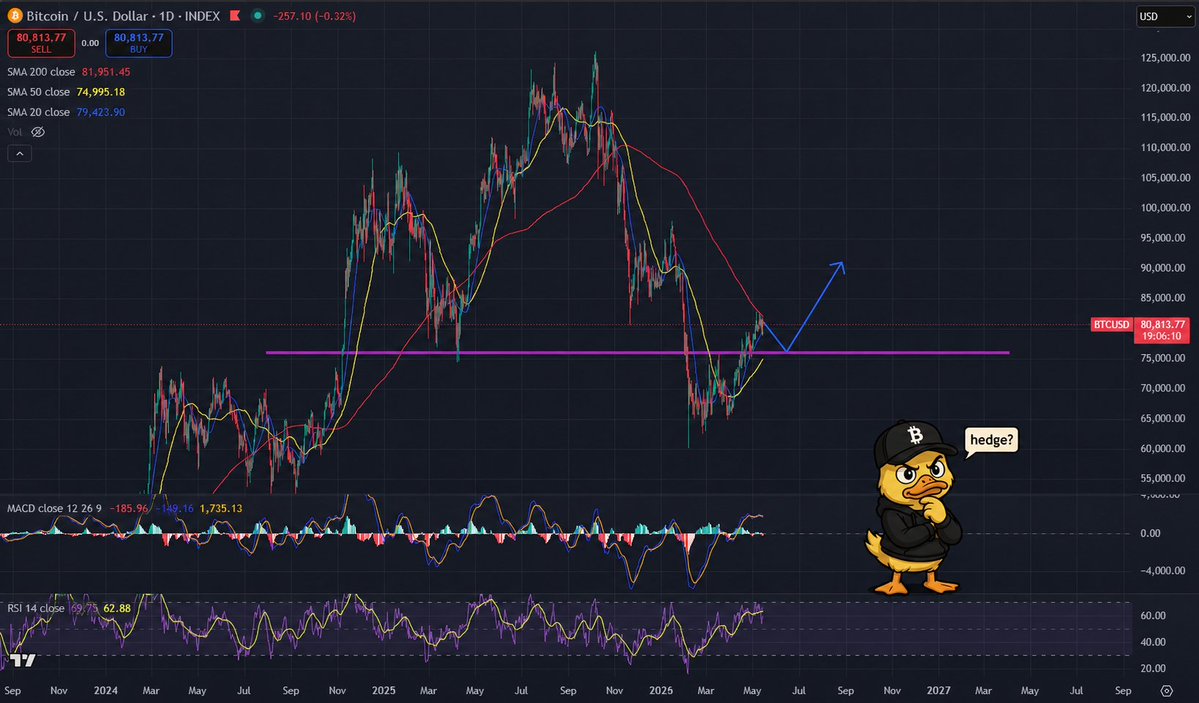Click the 2024 label on time axis
Image resolution: width=1199 pixels, height=703 pixels.
tap(106, 690)
